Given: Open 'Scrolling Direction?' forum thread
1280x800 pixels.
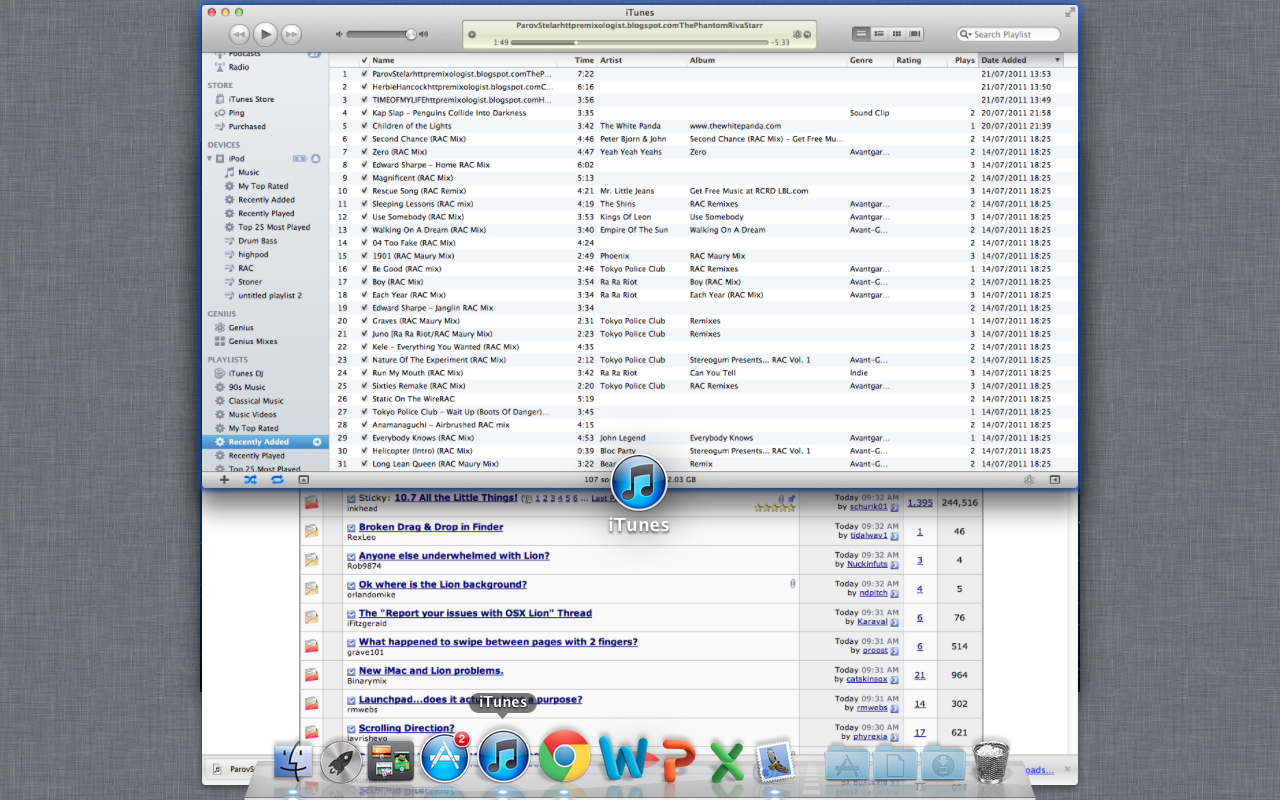Looking at the screenshot, I should coord(407,728).
